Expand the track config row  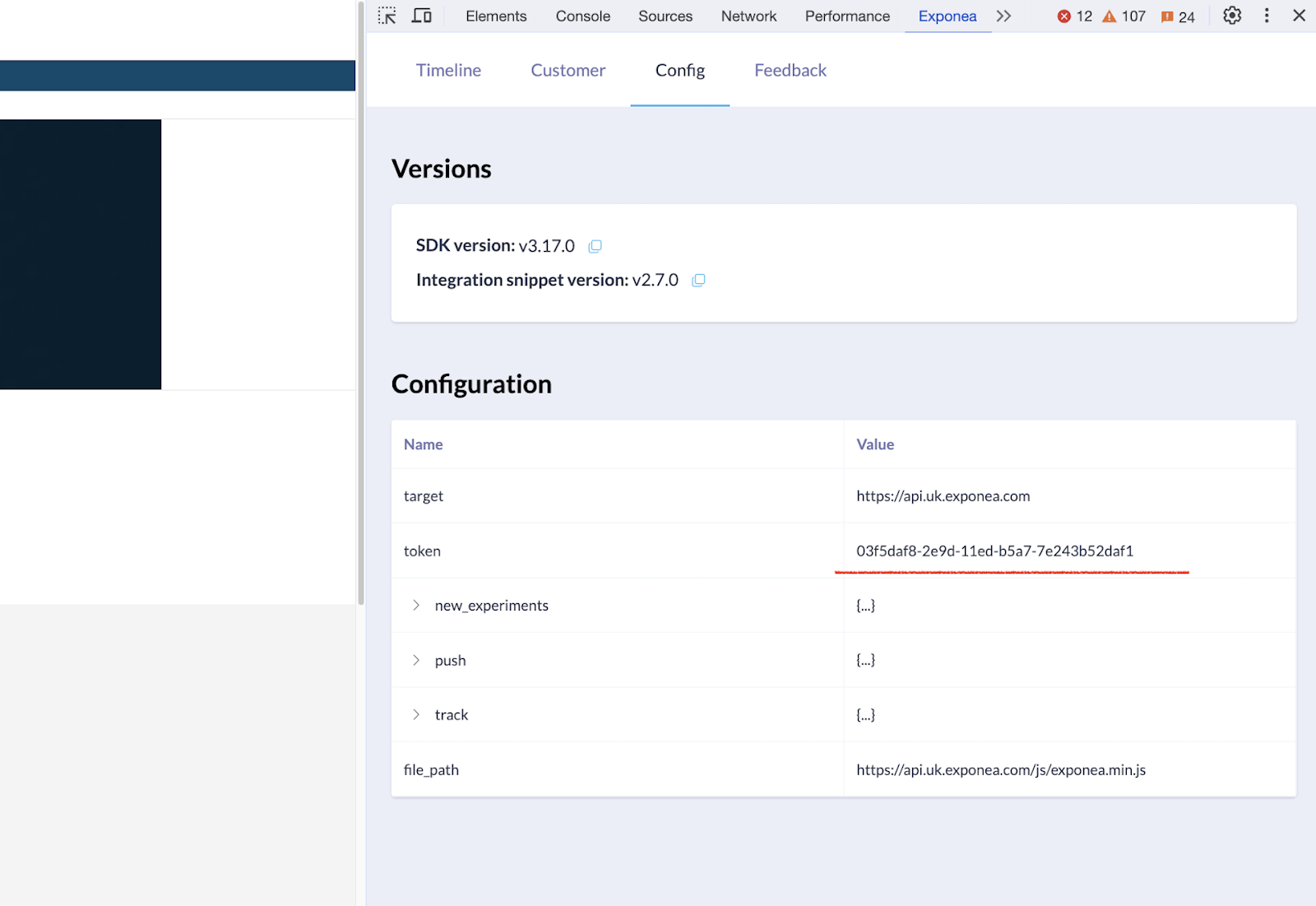click(x=416, y=715)
